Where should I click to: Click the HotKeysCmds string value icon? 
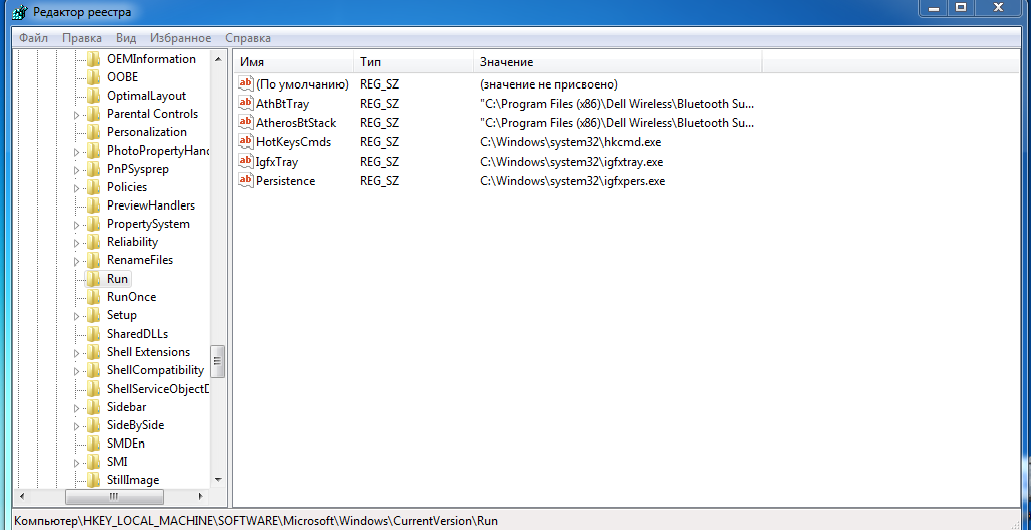point(245,141)
